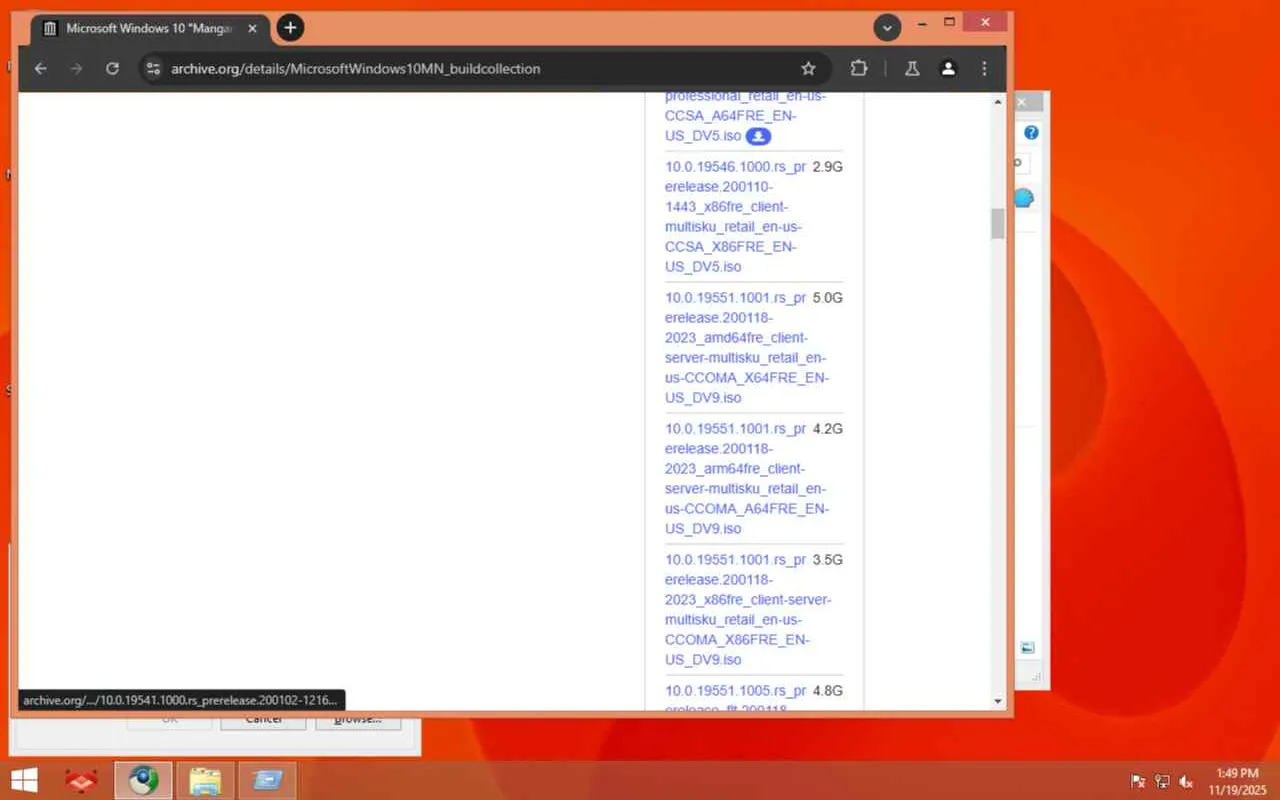1280x800 pixels.
Task: Open the Windows Start button
Action: 24,780
